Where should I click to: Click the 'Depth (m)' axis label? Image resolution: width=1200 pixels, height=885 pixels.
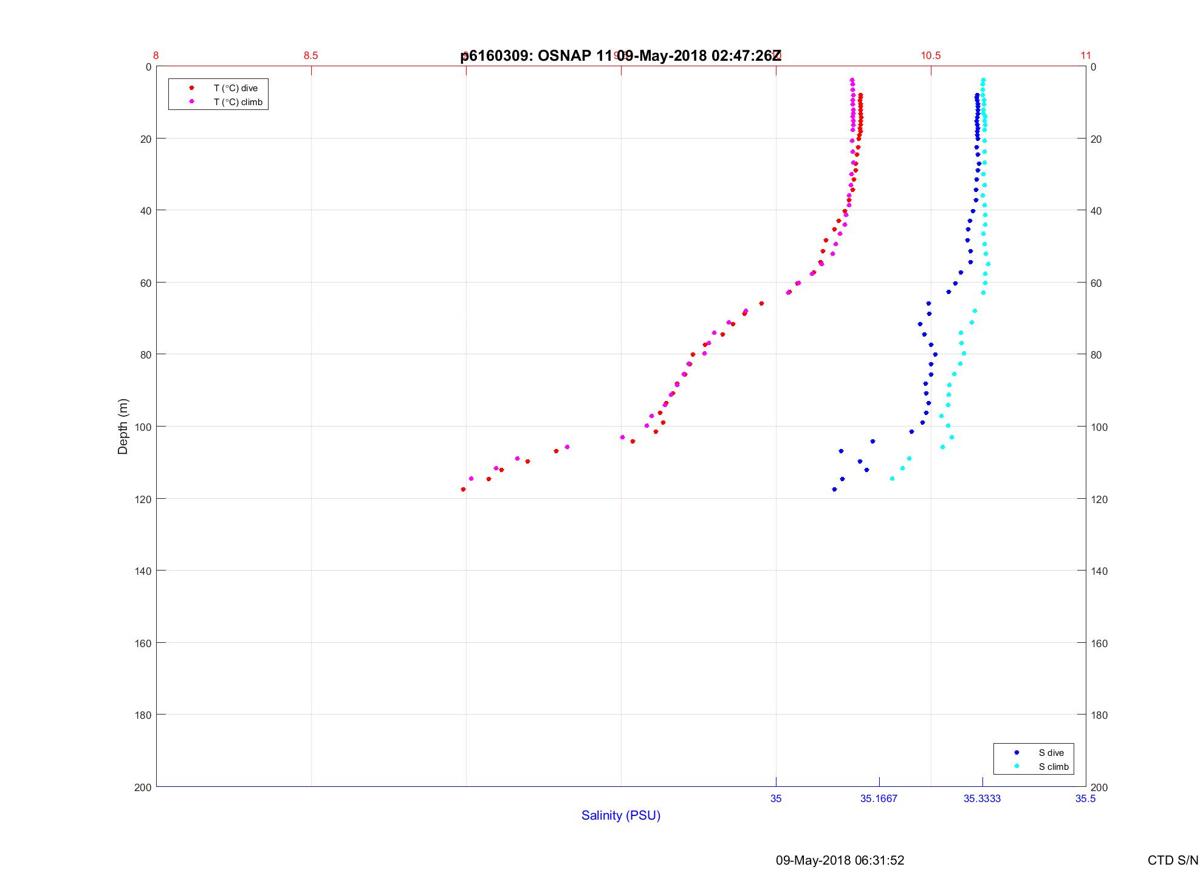(x=124, y=426)
